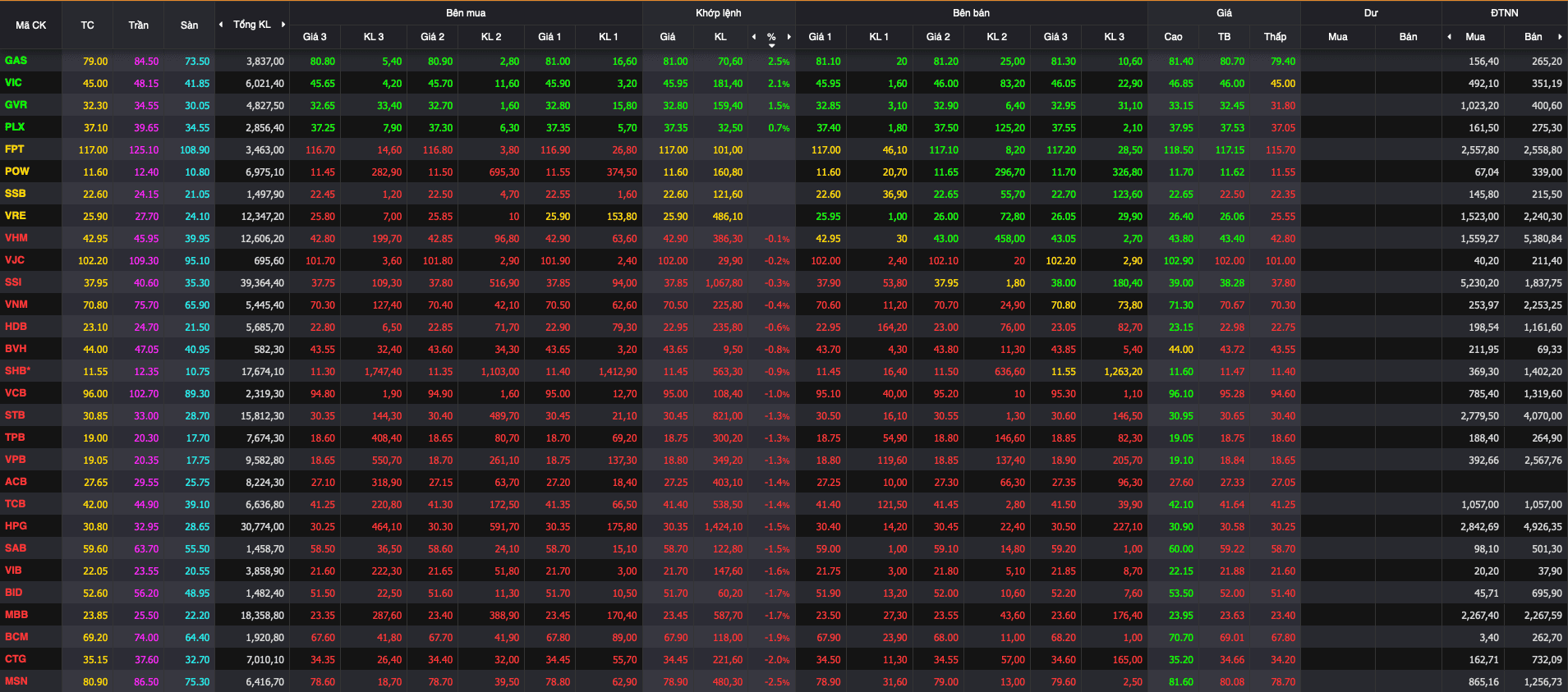This screenshot has width=1568, height=692.
Task: Click the Bên mua group header
Action: [466, 13]
